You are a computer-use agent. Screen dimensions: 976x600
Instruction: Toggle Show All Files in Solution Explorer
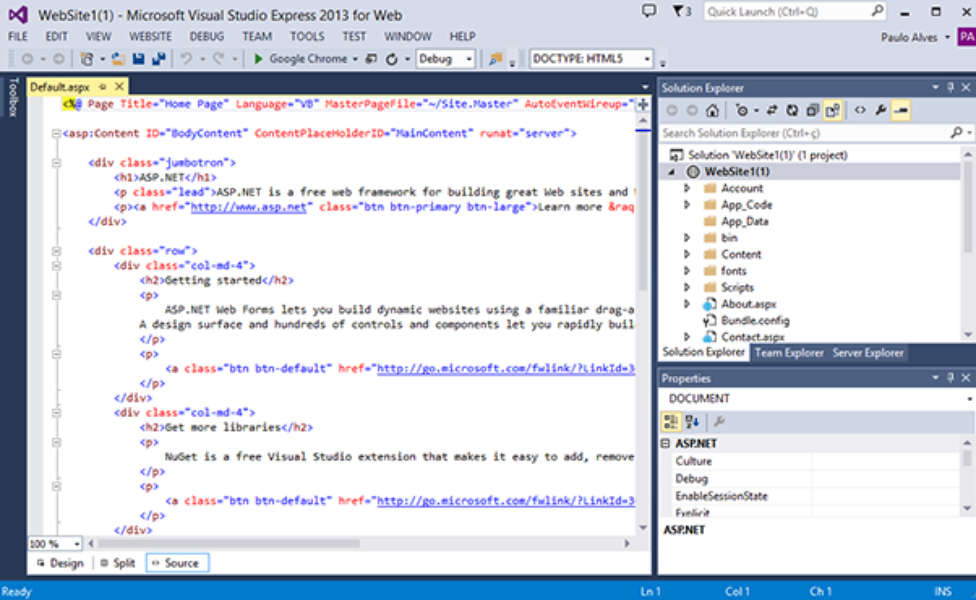click(x=832, y=111)
